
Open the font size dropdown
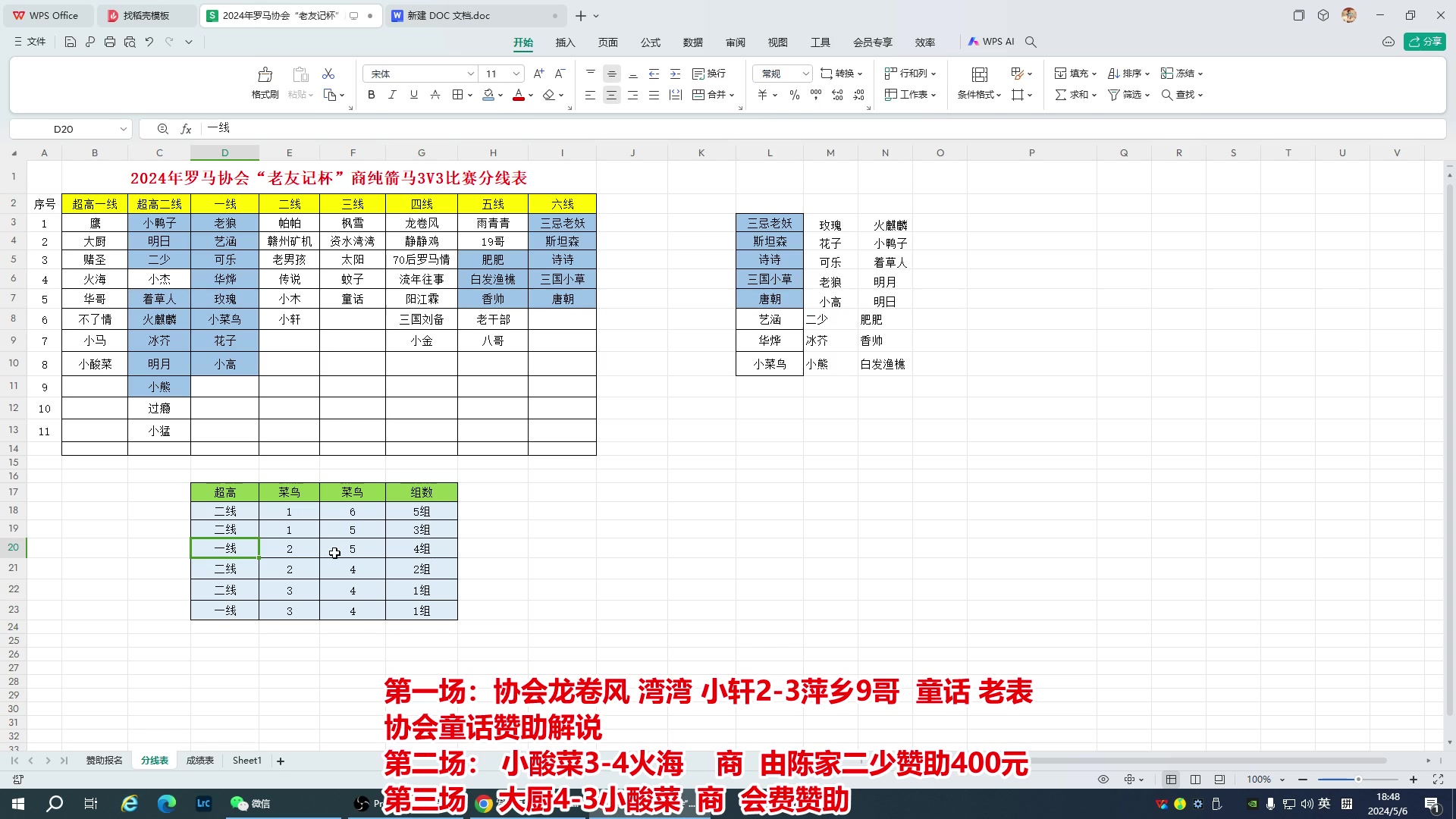(516, 74)
